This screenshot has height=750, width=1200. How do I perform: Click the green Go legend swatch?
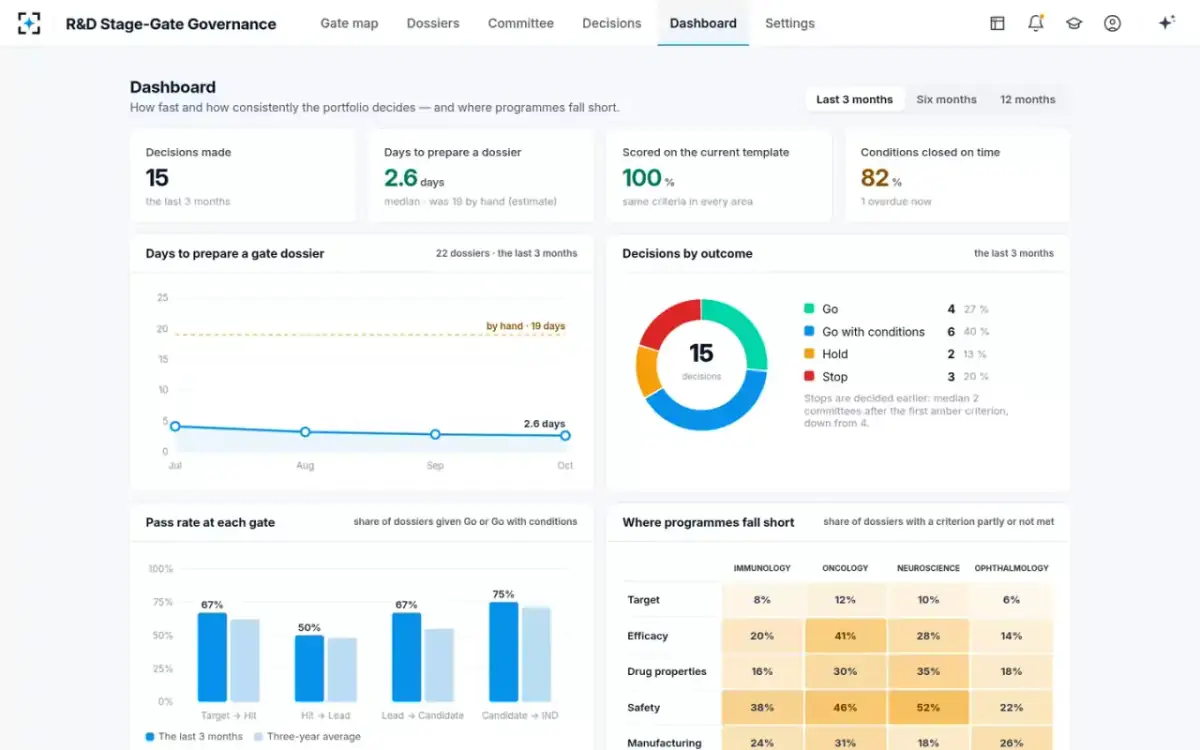point(809,309)
